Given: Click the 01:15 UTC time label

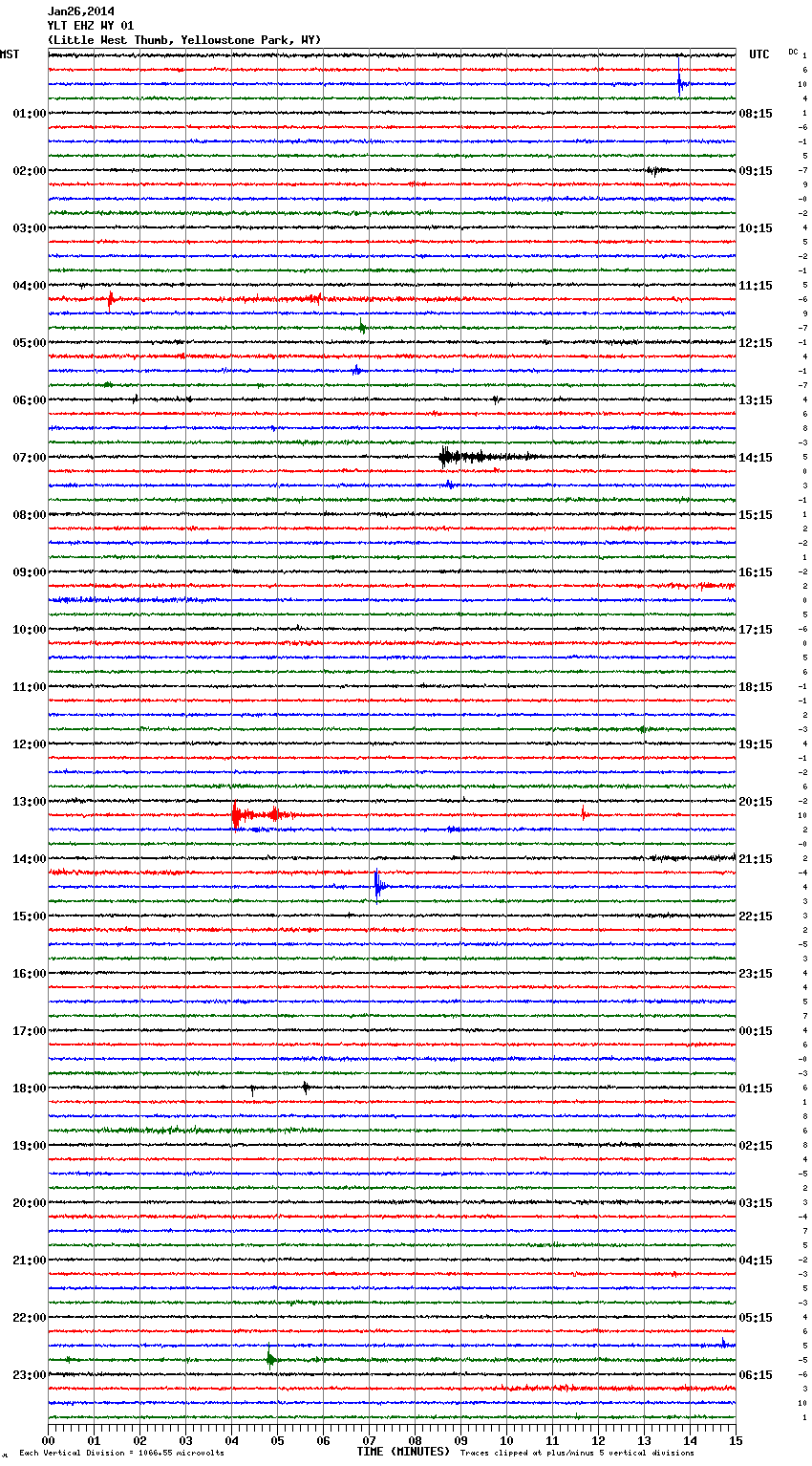Looking at the screenshot, I should (x=756, y=1089).
